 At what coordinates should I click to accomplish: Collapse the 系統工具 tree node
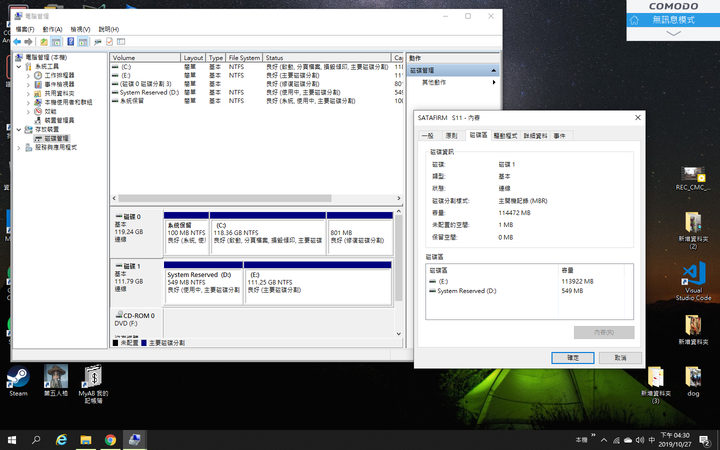coord(19,67)
